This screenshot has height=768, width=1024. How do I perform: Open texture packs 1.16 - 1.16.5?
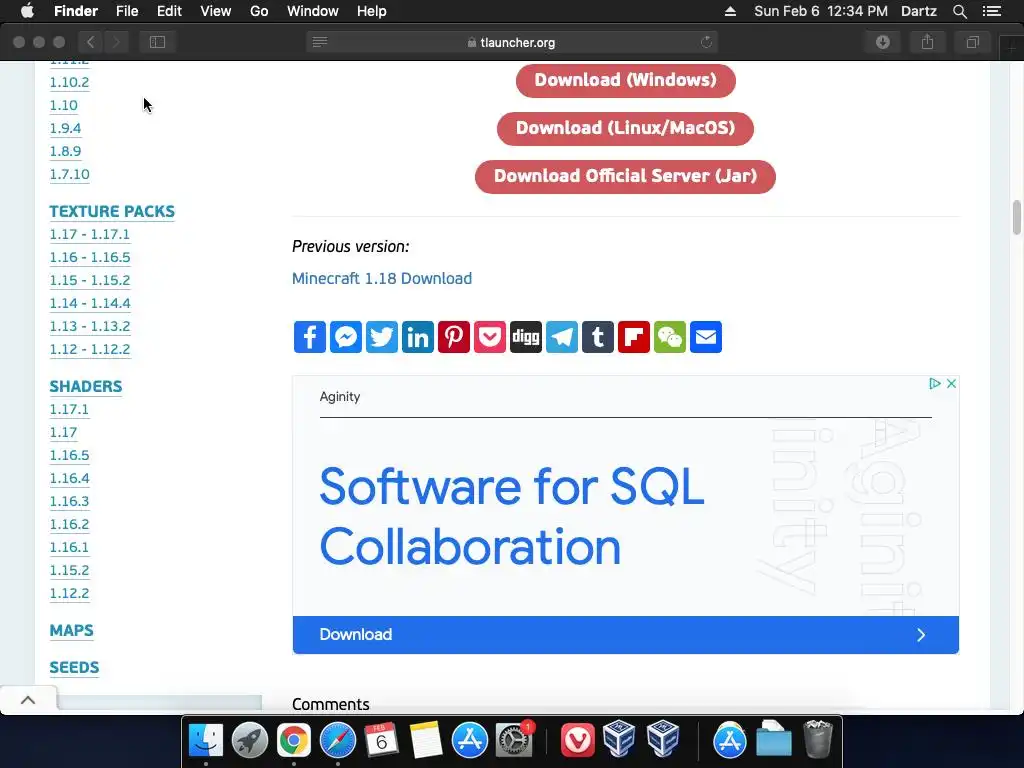[90, 257]
